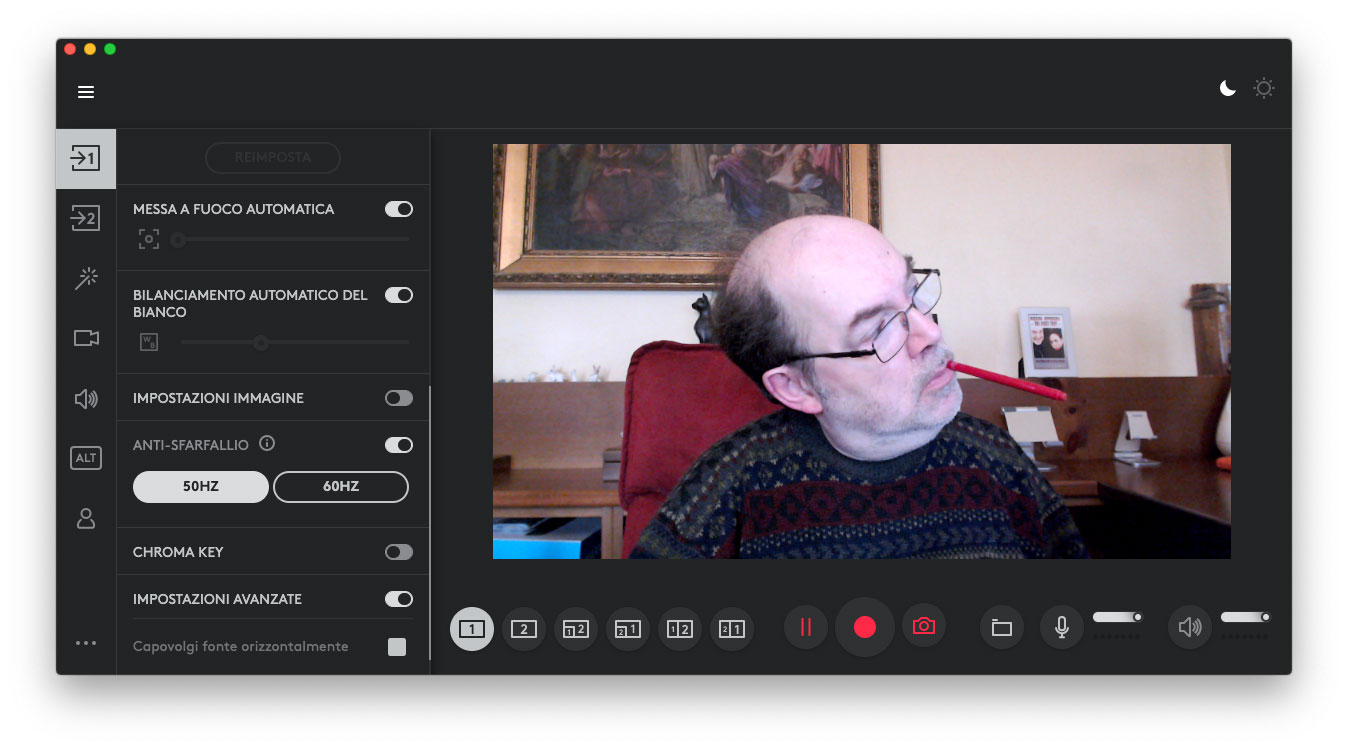This screenshot has height=749, width=1348.
Task: Select 50HZ anti-flicker option
Action: tap(201, 487)
